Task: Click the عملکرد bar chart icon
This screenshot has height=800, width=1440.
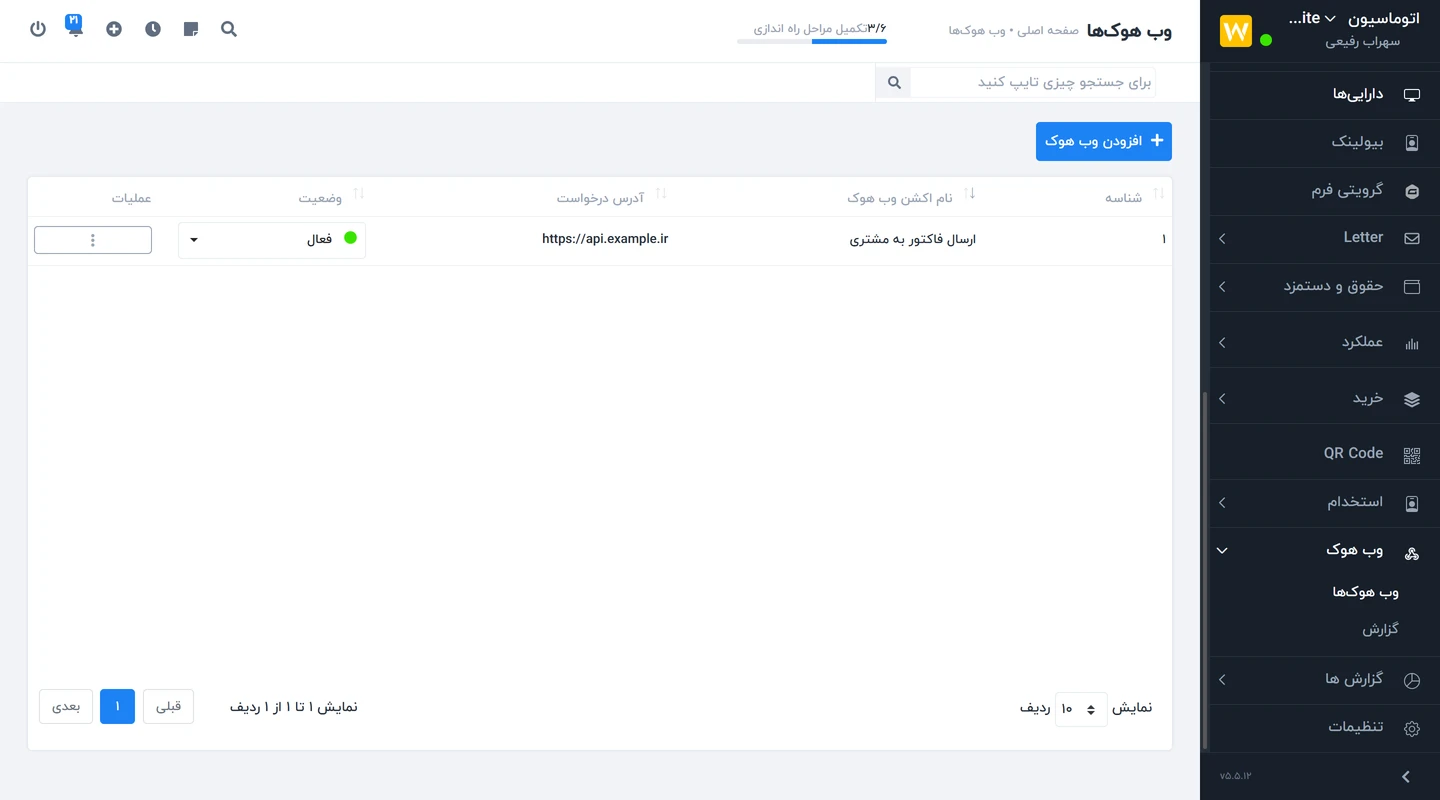Action: [x=1412, y=343]
